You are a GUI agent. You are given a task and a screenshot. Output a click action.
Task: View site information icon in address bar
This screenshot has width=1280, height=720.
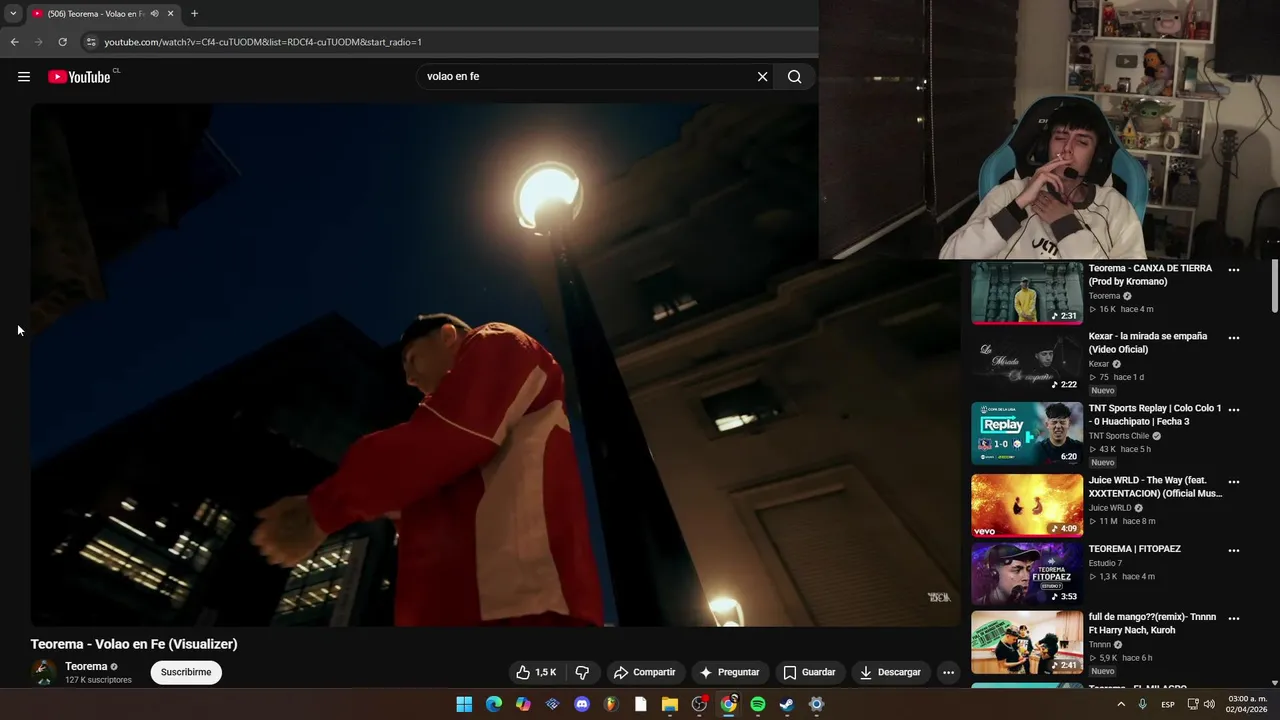tap(91, 42)
